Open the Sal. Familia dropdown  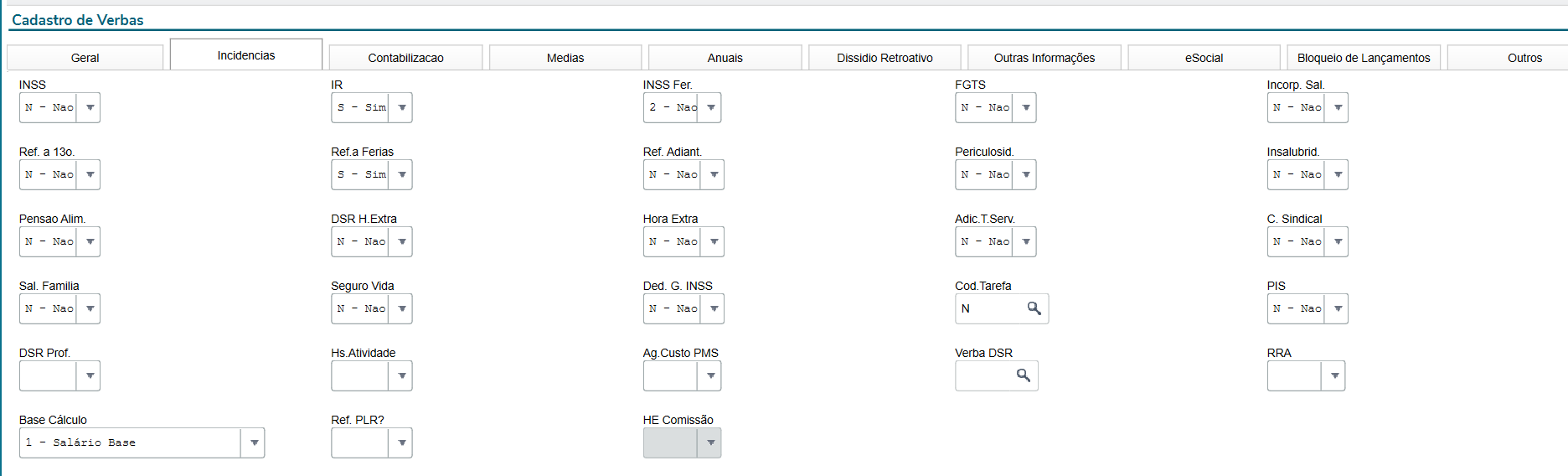coord(90,309)
